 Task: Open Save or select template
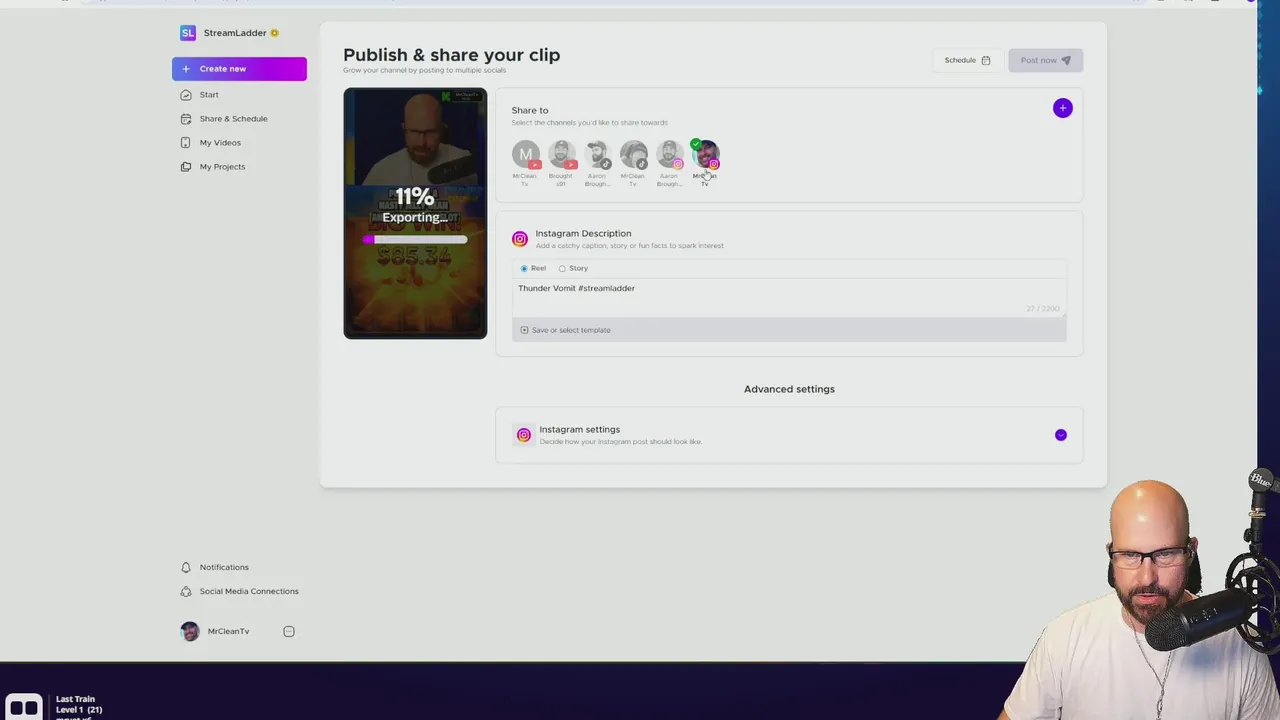point(565,330)
